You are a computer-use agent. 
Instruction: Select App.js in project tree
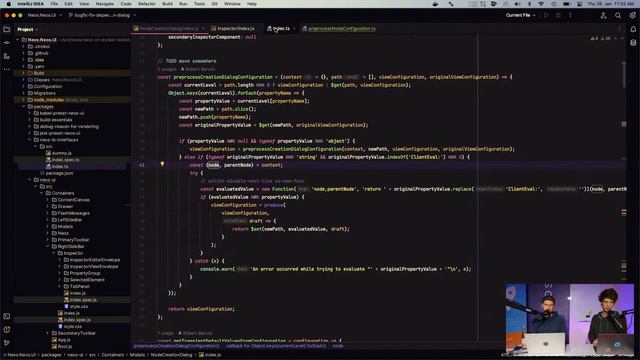[x=64, y=340]
